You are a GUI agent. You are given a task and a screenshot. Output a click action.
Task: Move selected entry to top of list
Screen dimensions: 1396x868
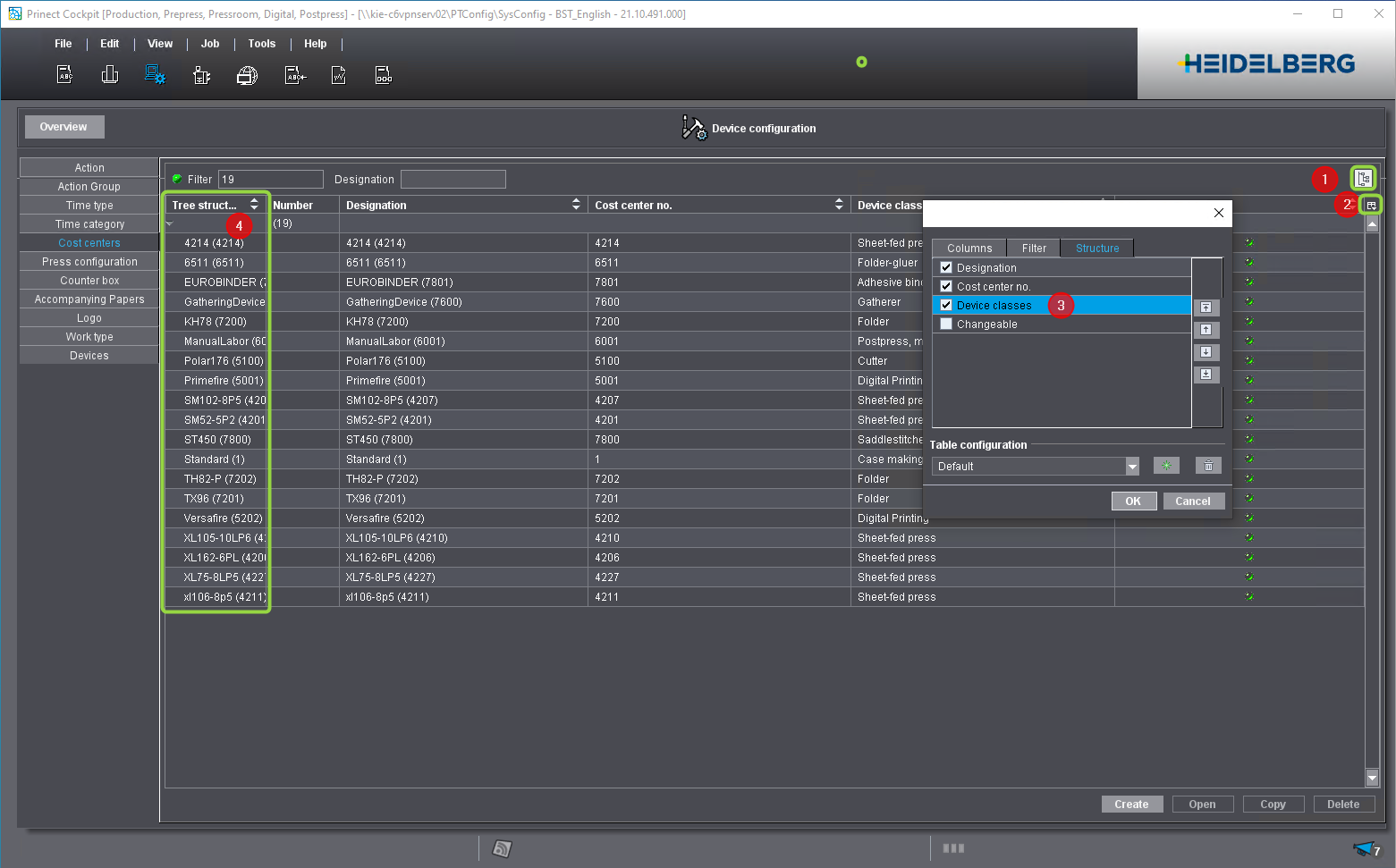(x=1206, y=308)
